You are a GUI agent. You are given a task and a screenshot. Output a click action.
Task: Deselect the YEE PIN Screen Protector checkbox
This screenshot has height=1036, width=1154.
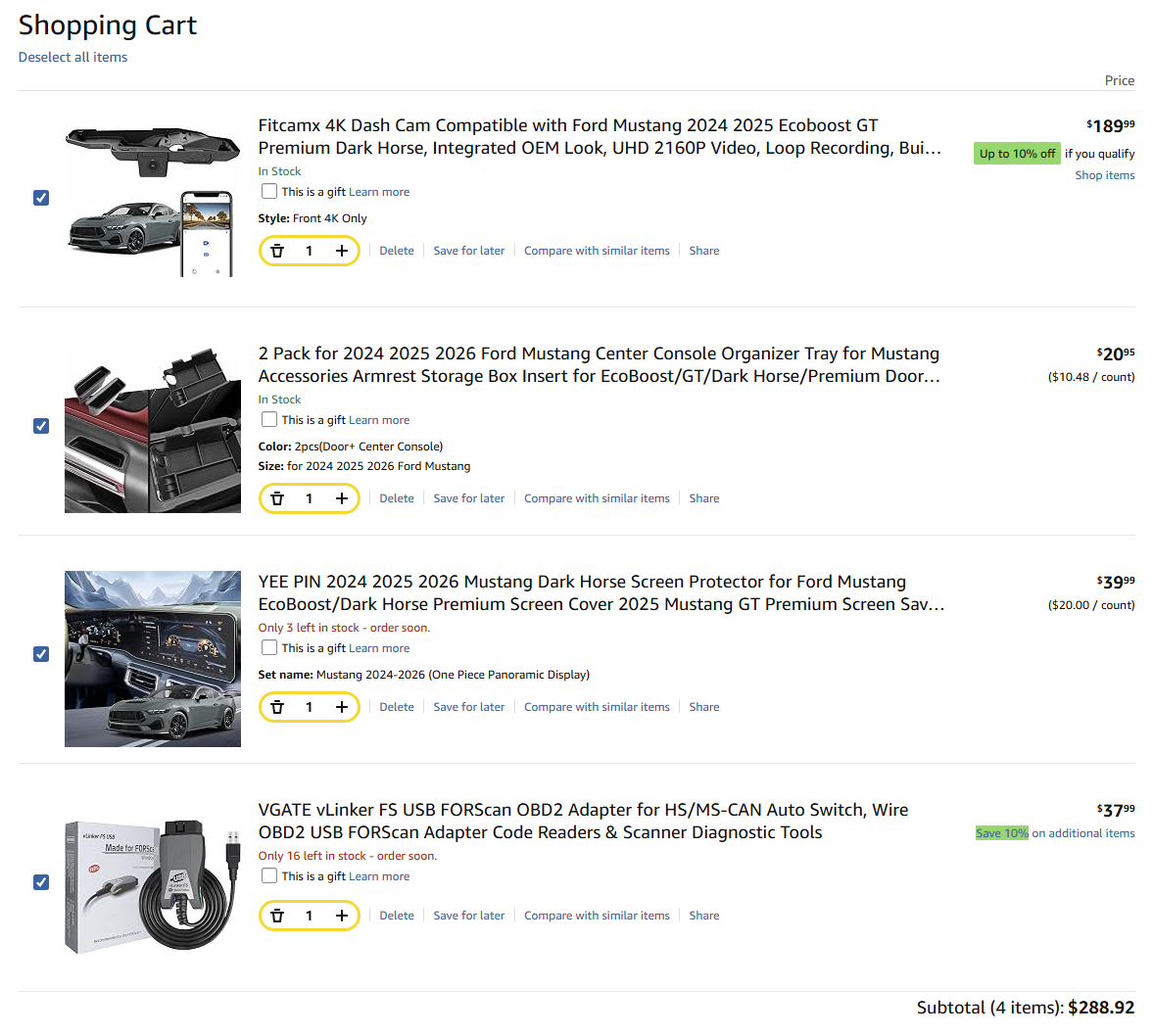[x=41, y=654]
